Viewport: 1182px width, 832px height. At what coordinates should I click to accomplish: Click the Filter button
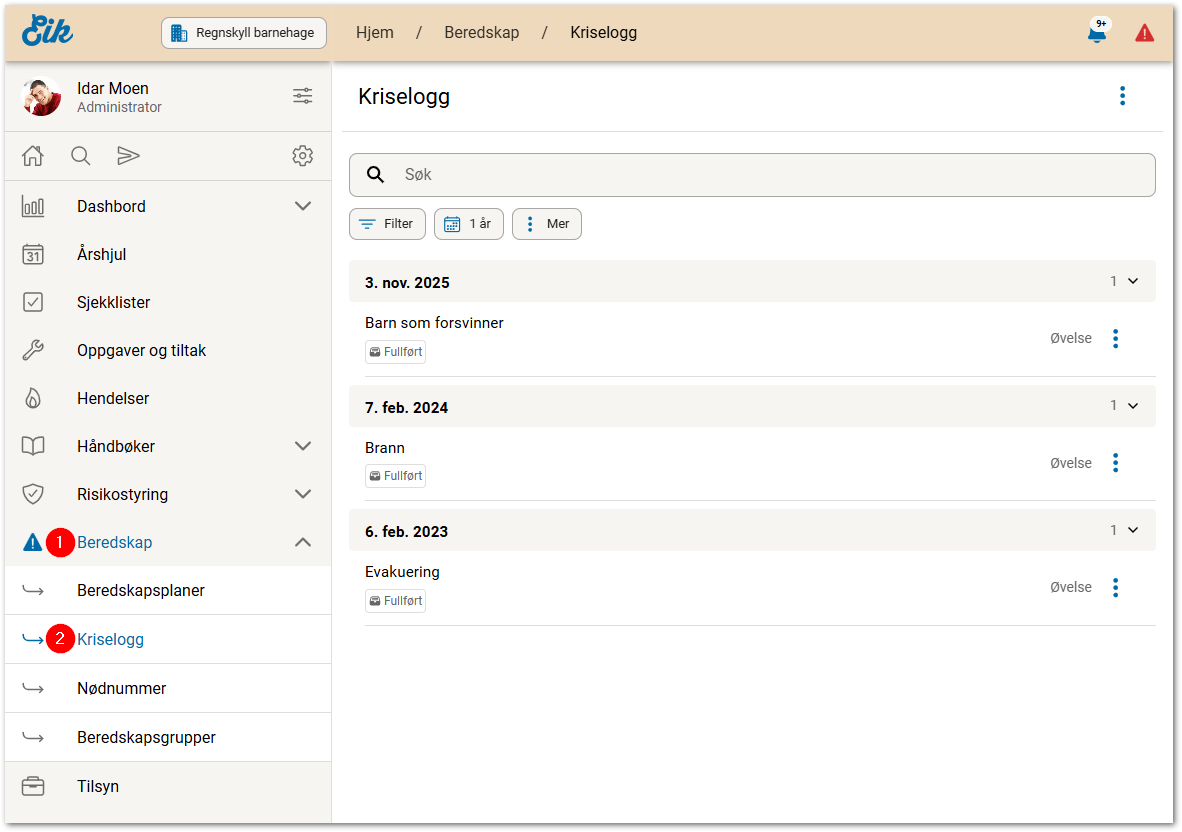[x=387, y=224]
